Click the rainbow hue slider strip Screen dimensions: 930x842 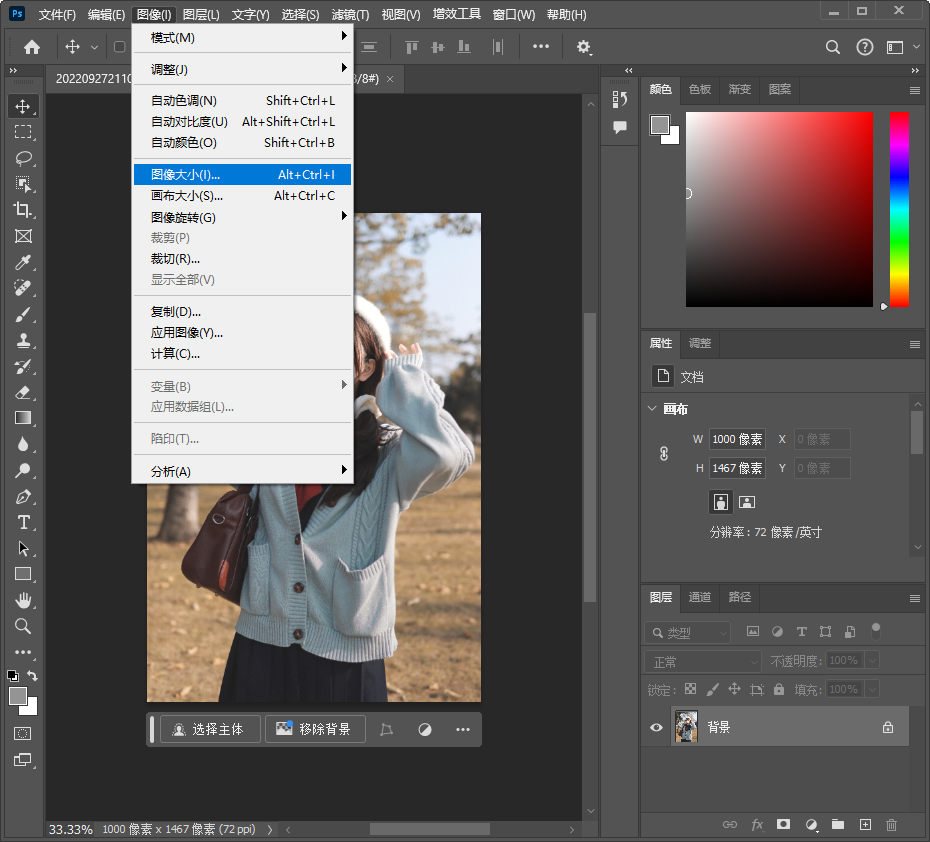coord(899,208)
